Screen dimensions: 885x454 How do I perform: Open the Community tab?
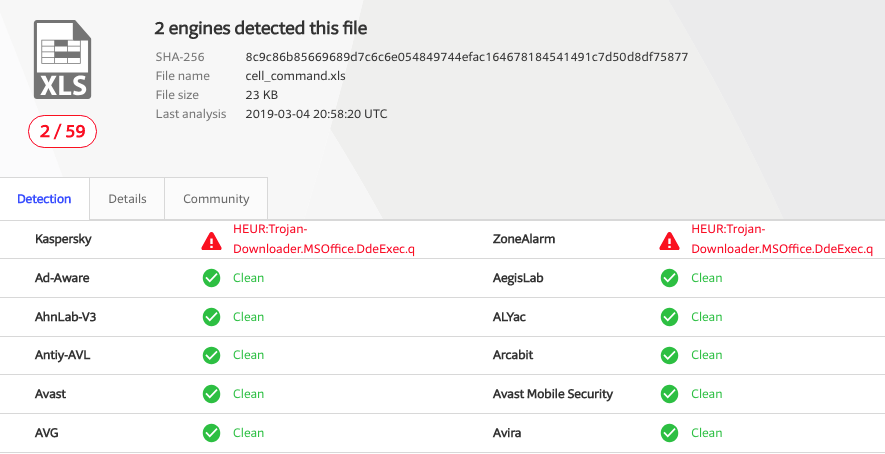(216, 199)
